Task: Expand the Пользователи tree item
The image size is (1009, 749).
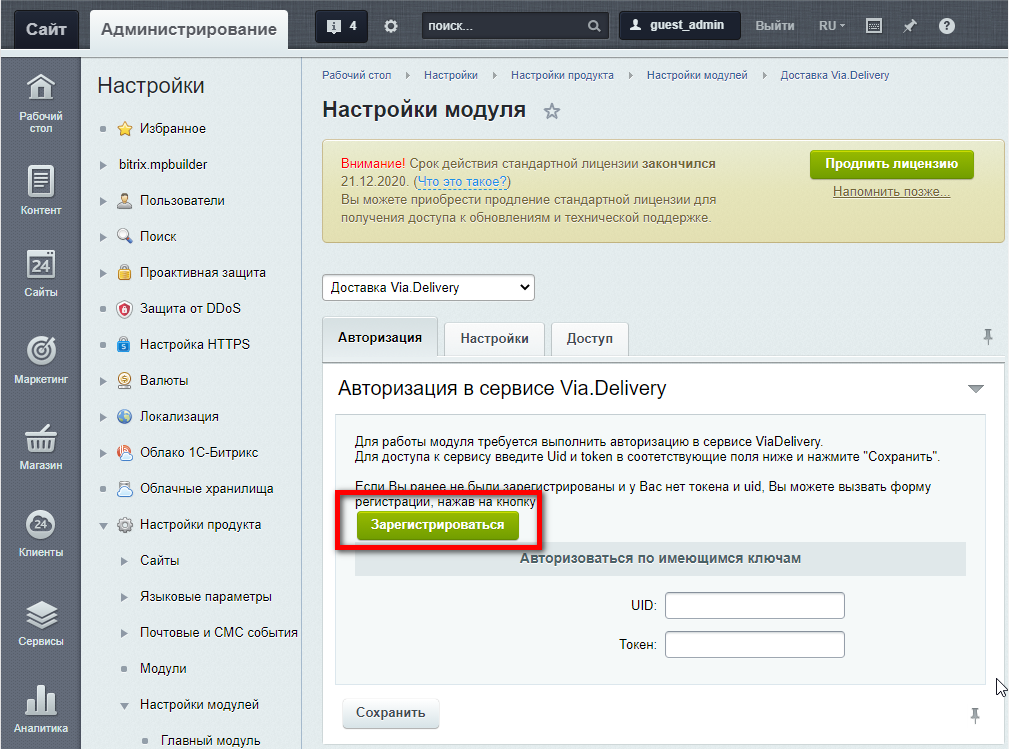Action: pyautogui.click(x=103, y=201)
